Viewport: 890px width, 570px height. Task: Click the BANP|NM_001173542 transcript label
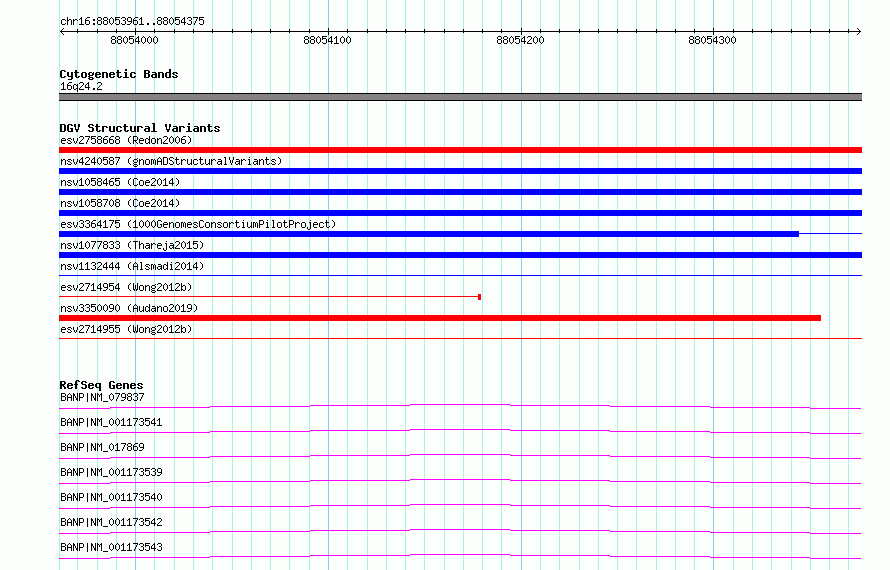(x=111, y=522)
